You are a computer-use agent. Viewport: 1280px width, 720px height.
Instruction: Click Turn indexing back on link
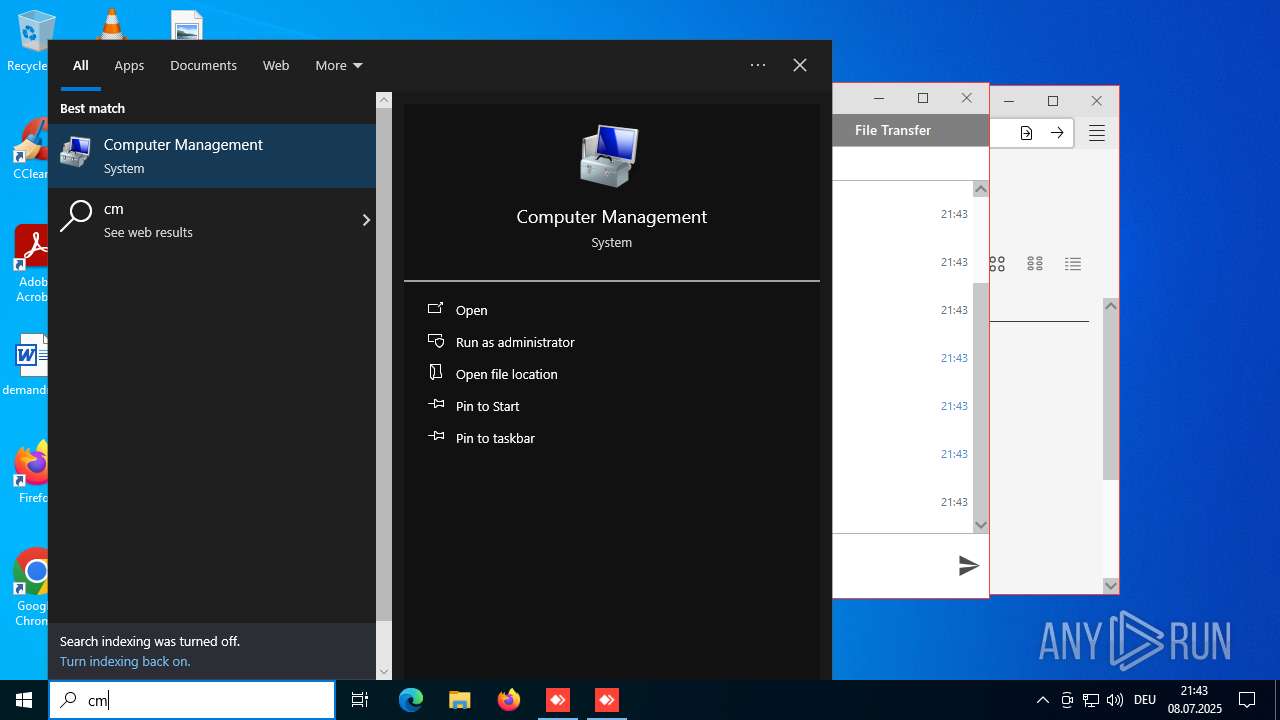click(x=125, y=661)
